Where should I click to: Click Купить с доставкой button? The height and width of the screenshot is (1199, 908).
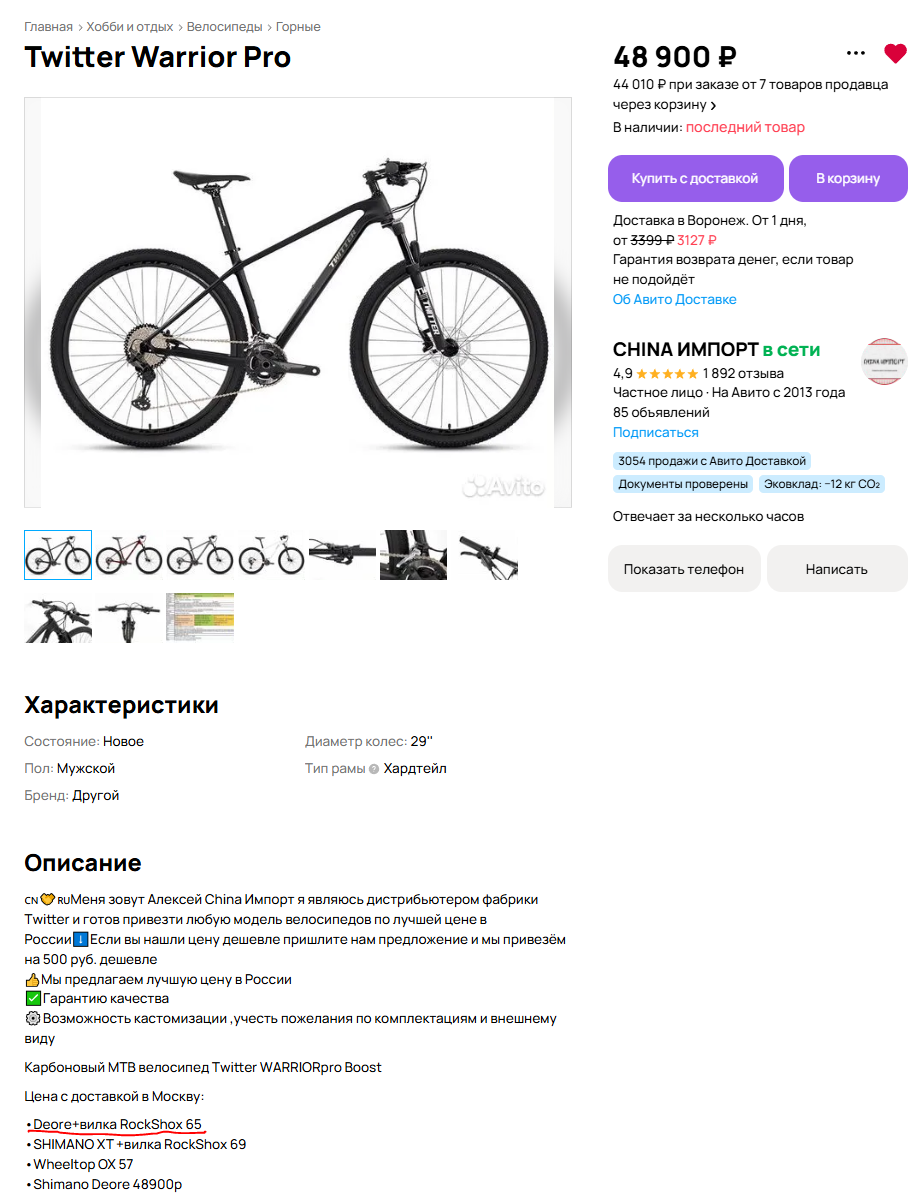click(695, 178)
